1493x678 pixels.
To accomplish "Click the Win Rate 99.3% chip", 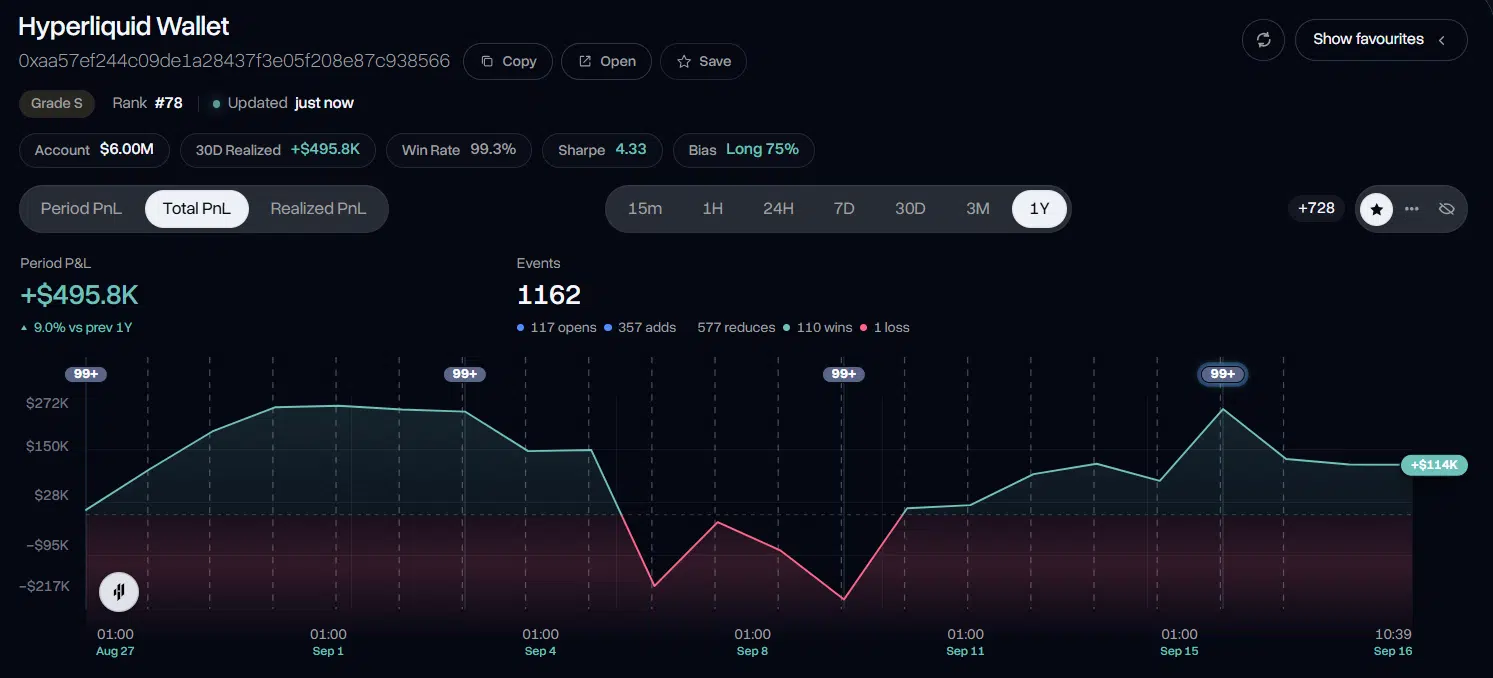I will click(x=459, y=150).
